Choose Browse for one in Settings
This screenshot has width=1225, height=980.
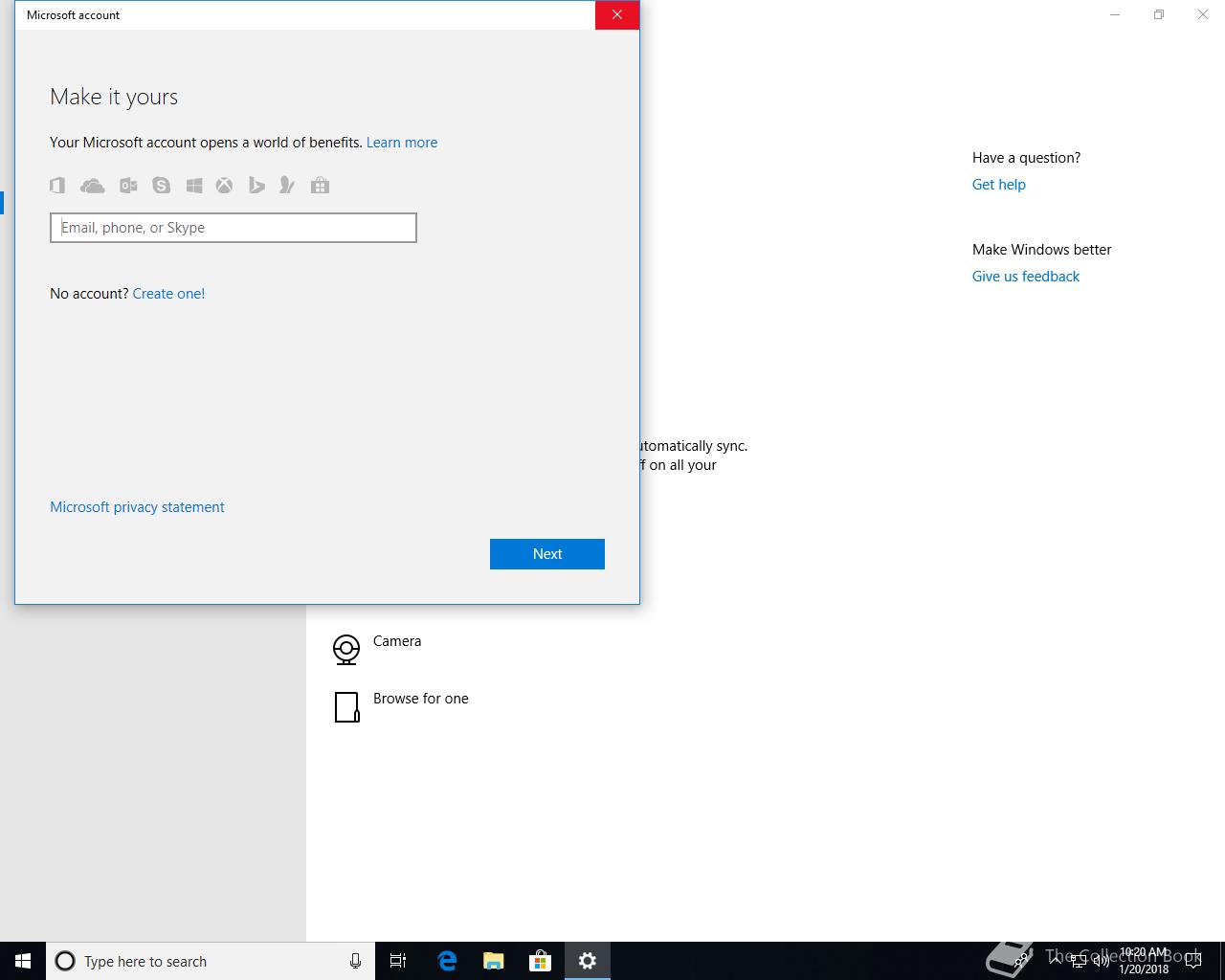click(421, 699)
